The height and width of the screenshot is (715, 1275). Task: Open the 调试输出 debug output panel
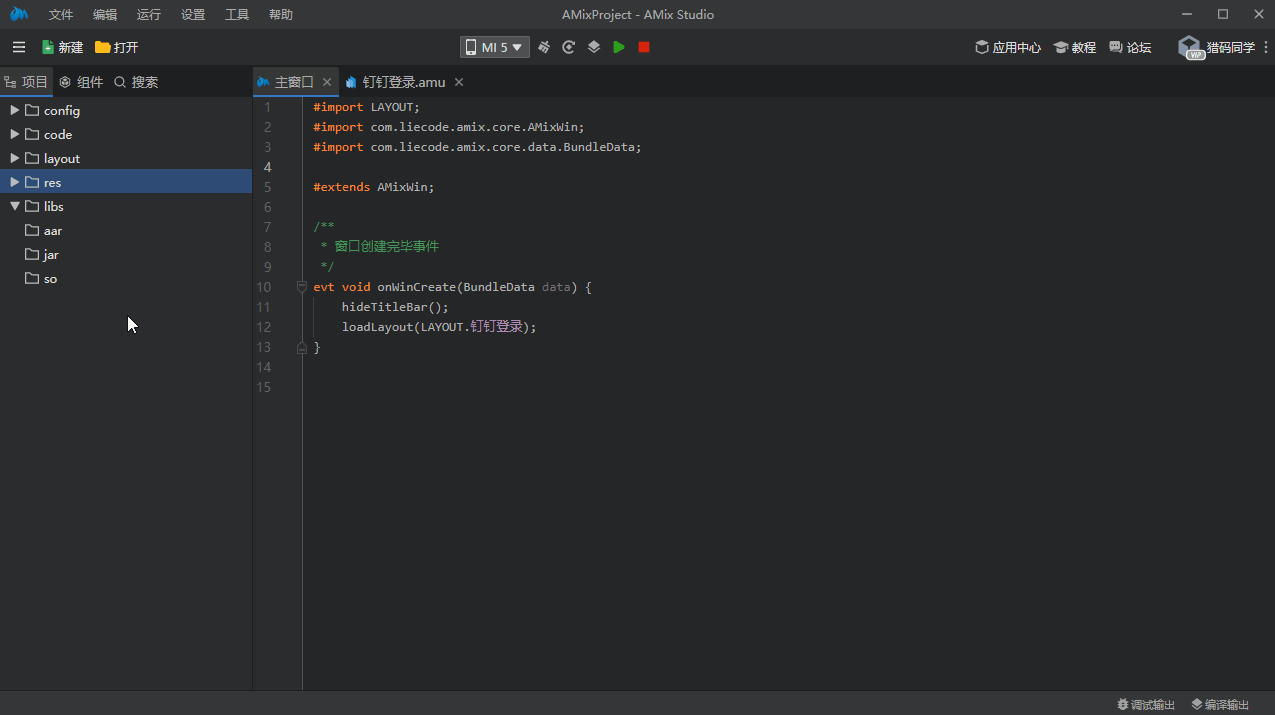click(1146, 705)
